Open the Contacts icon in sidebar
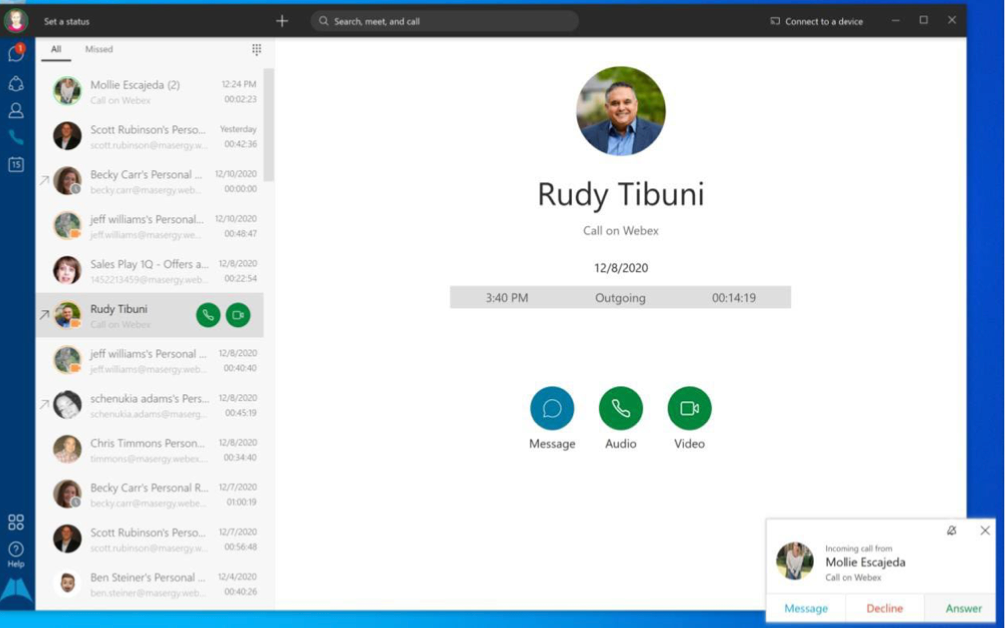The width and height of the screenshot is (1006, 628). [x=16, y=110]
